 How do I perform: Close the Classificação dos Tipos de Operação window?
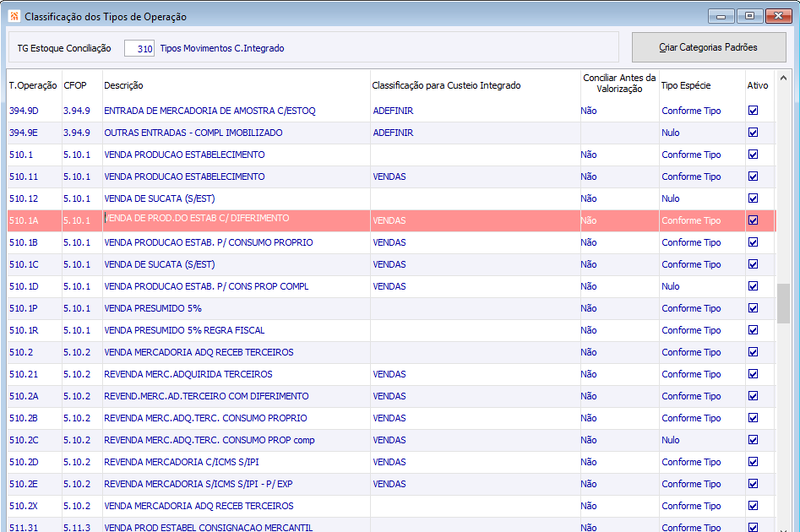coord(778,16)
